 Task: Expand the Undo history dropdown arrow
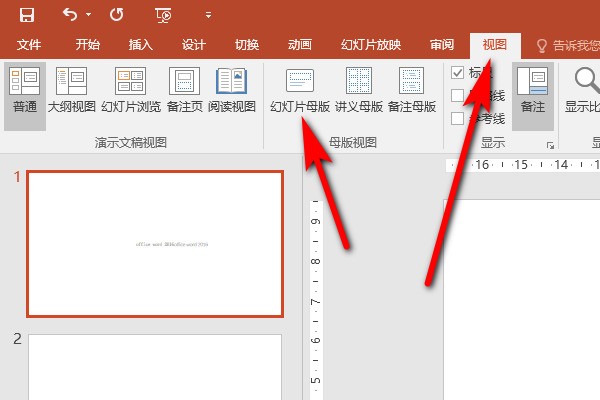point(88,16)
